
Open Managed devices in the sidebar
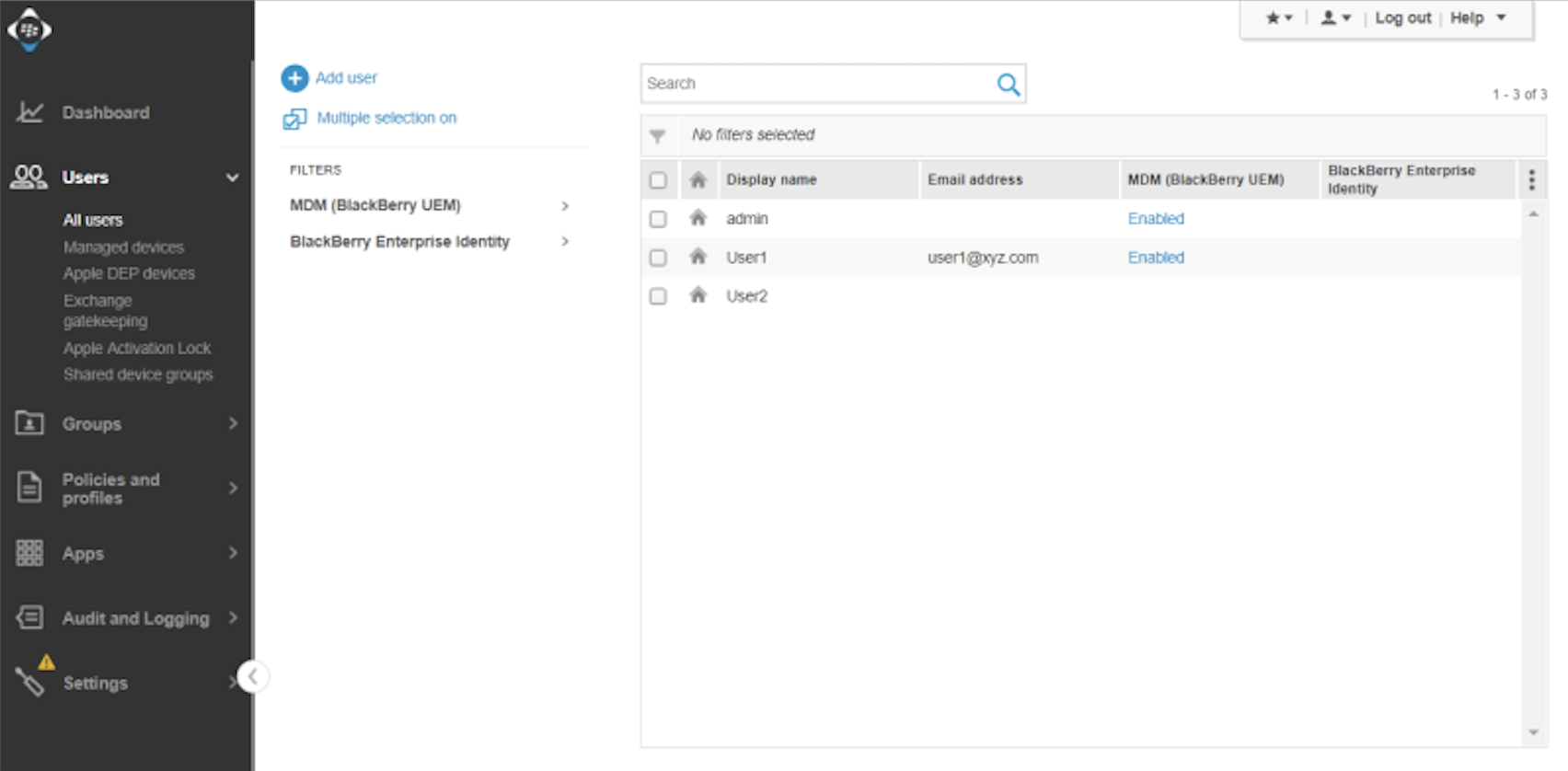[x=123, y=247]
